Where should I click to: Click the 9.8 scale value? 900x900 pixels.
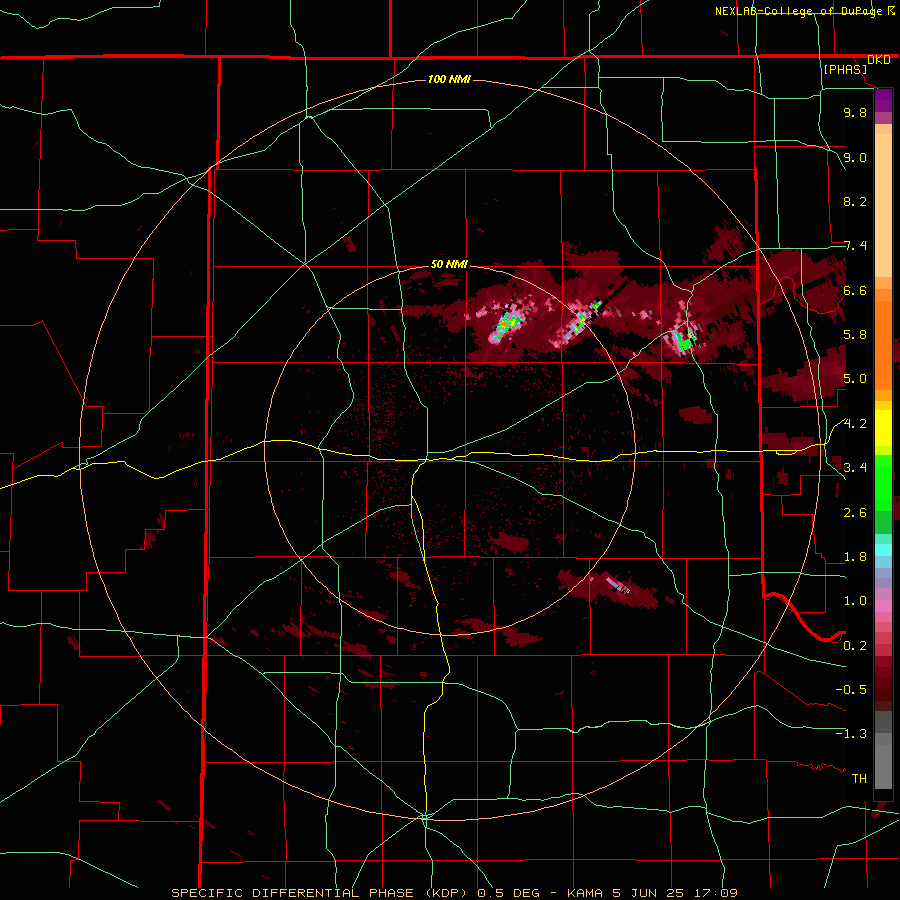pos(855,112)
